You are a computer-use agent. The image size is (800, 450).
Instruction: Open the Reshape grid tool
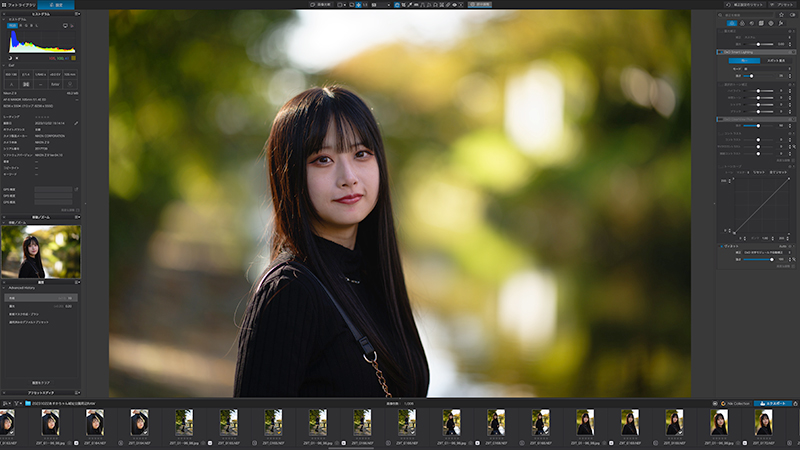pyautogui.click(x=441, y=5)
